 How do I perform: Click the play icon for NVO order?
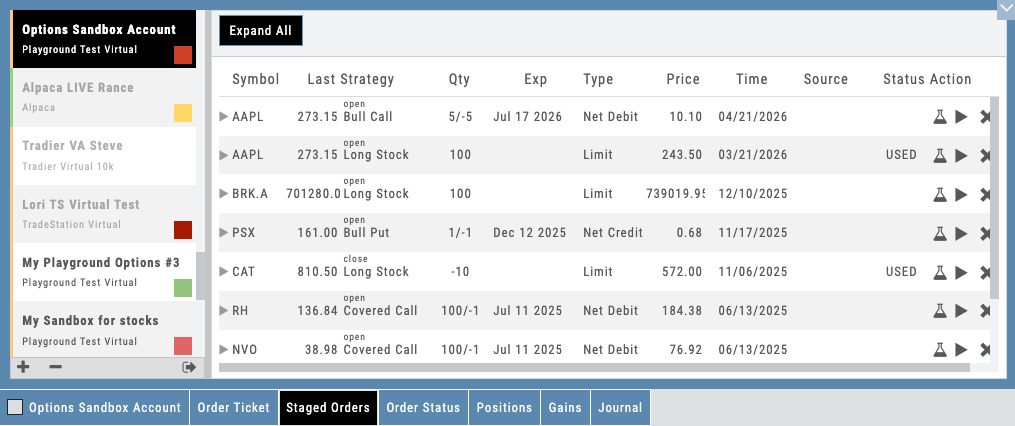961,350
